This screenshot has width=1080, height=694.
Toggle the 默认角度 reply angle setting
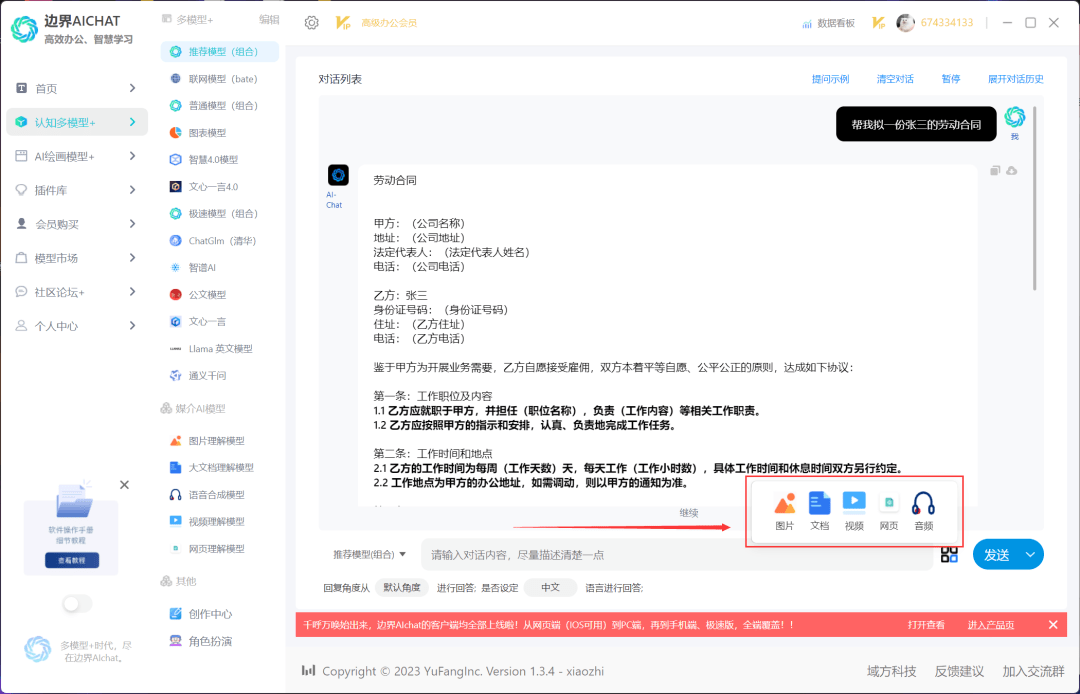[x=401, y=588]
